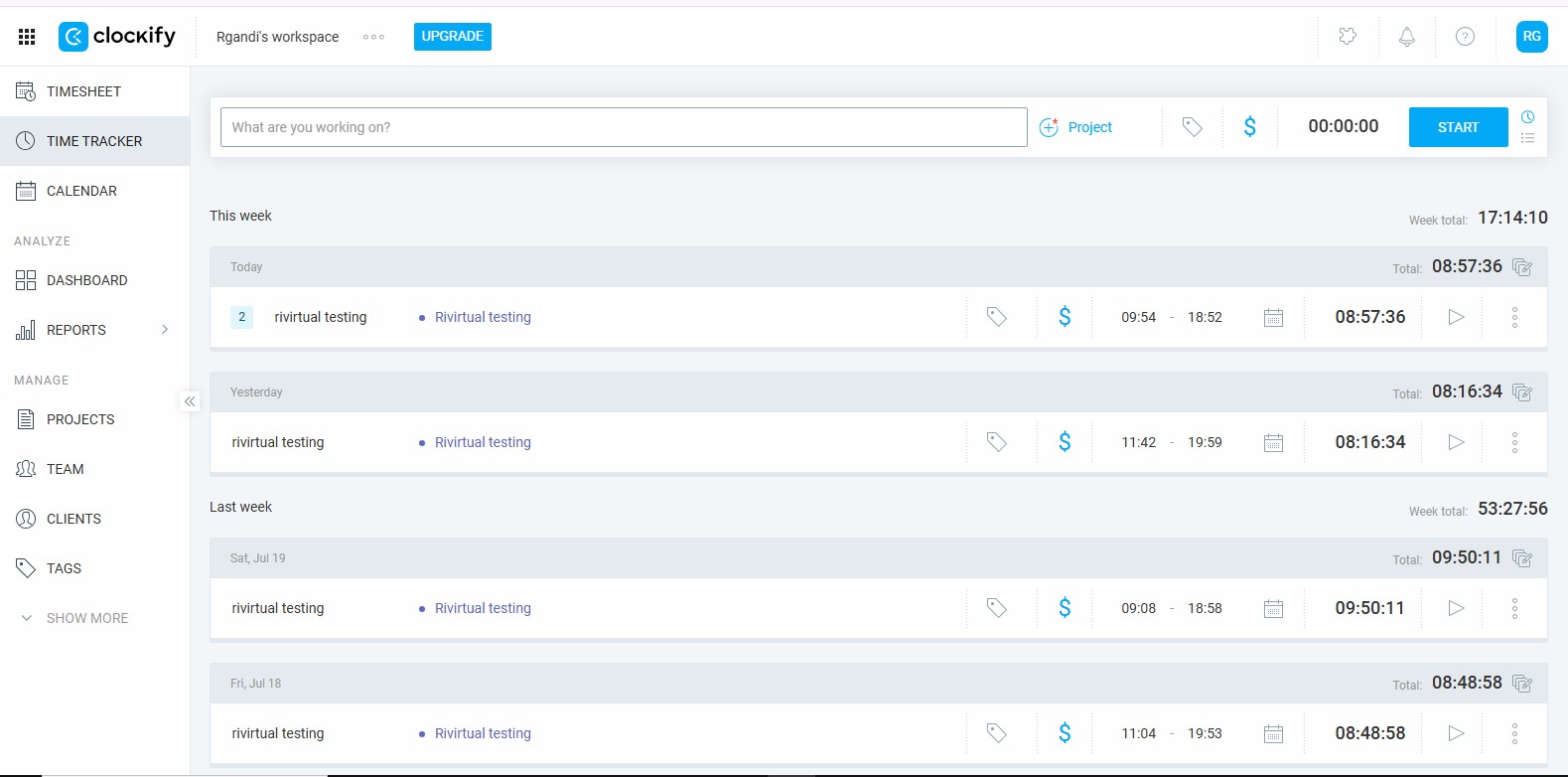Open the notifications bell
This screenshot has width=1568, height=777.
tap(1406, 37)
